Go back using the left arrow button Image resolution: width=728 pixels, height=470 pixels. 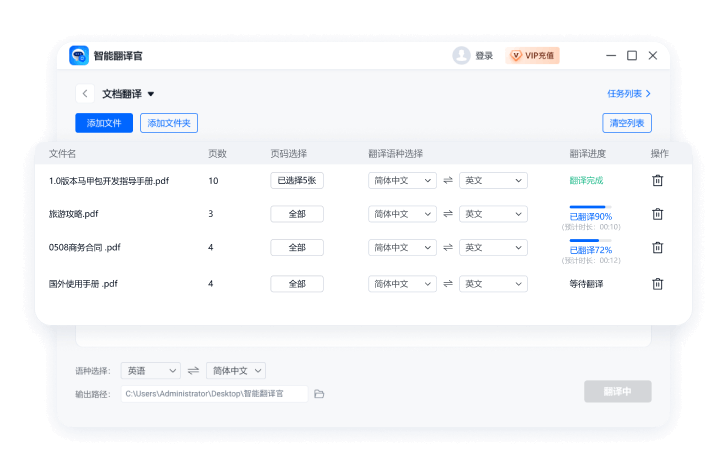point(85,94)
